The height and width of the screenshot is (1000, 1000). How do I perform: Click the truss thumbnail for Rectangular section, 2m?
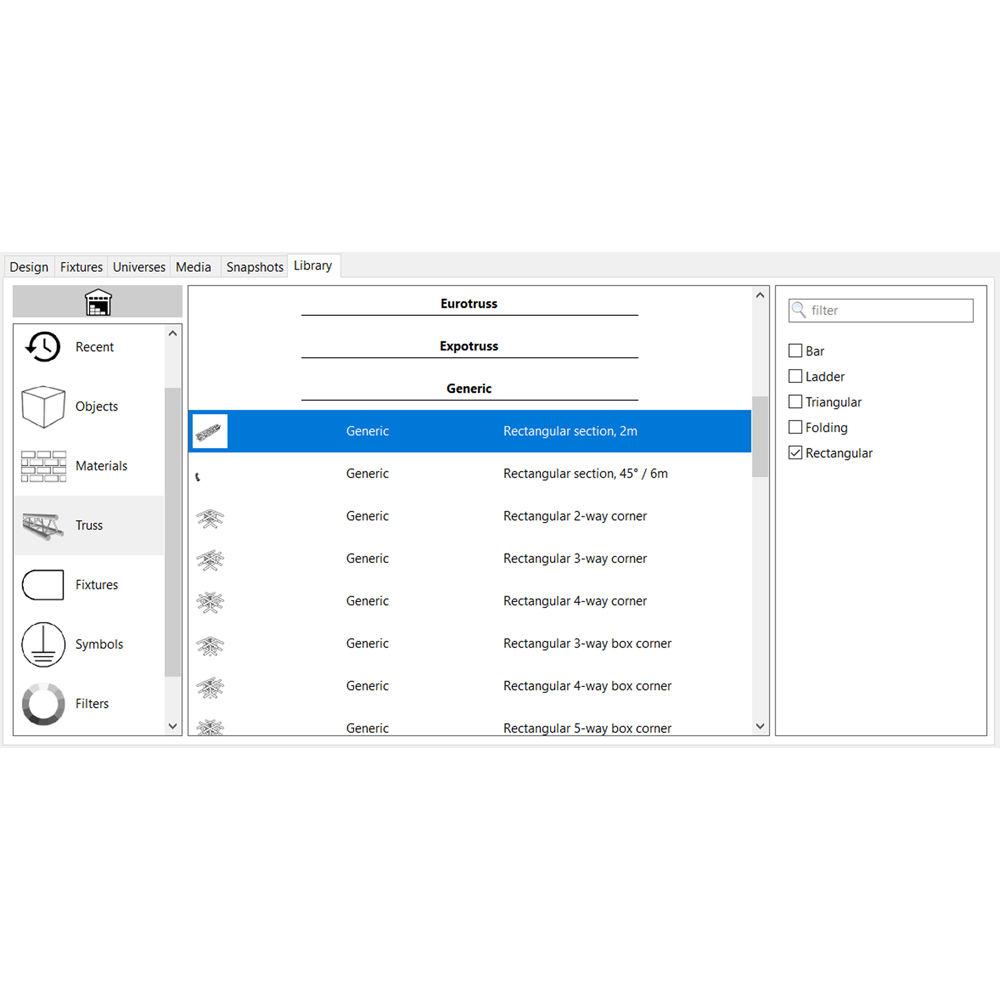click(209, 431)
